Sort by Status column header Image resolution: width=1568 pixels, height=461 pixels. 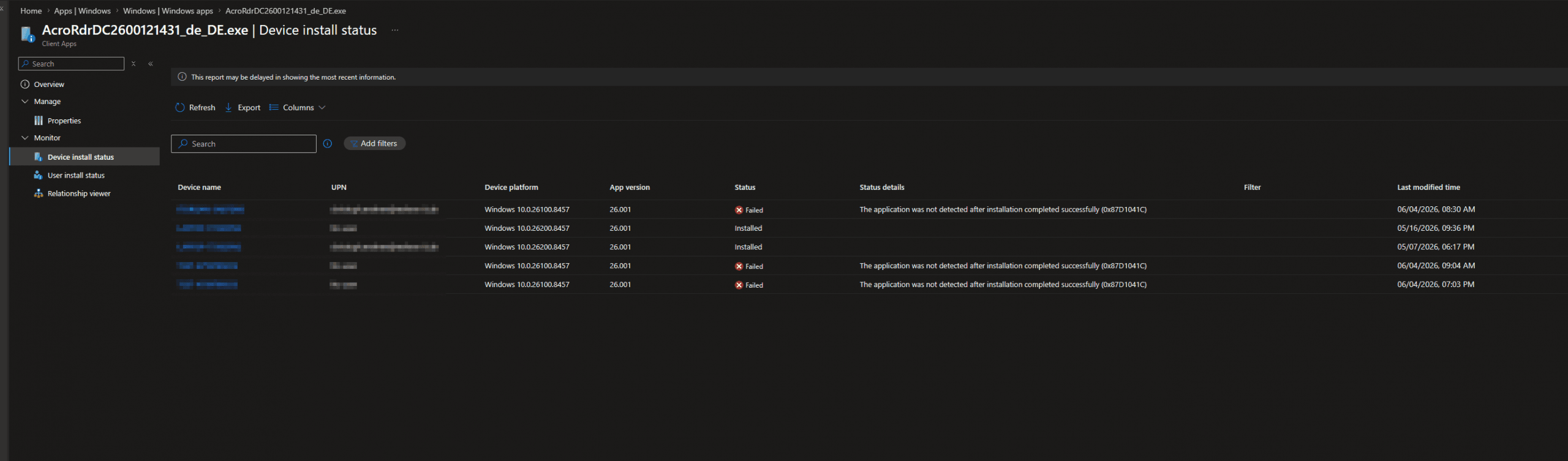tap(745, 187)
